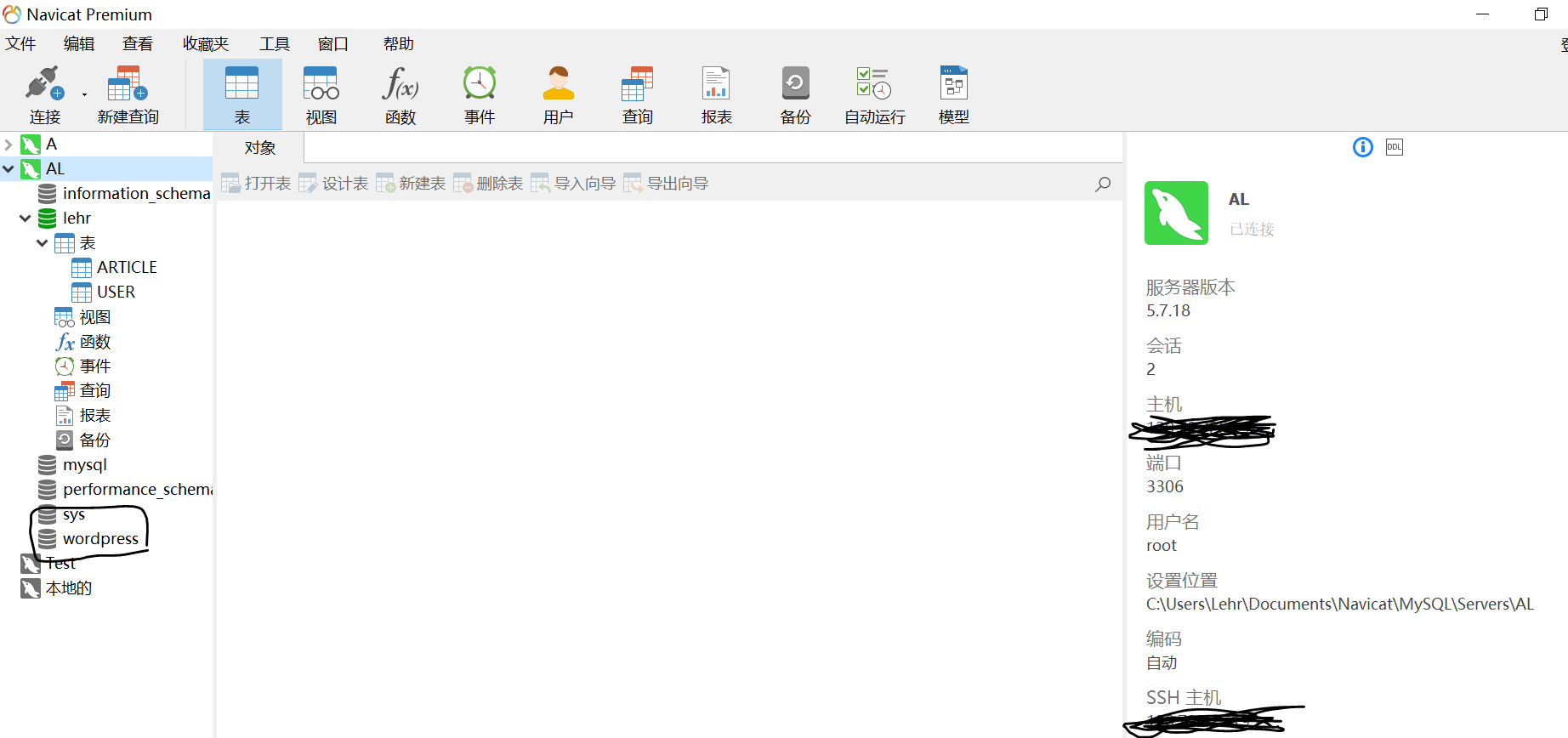Select the 查询 queries node in tree

(x=94, y=391)
